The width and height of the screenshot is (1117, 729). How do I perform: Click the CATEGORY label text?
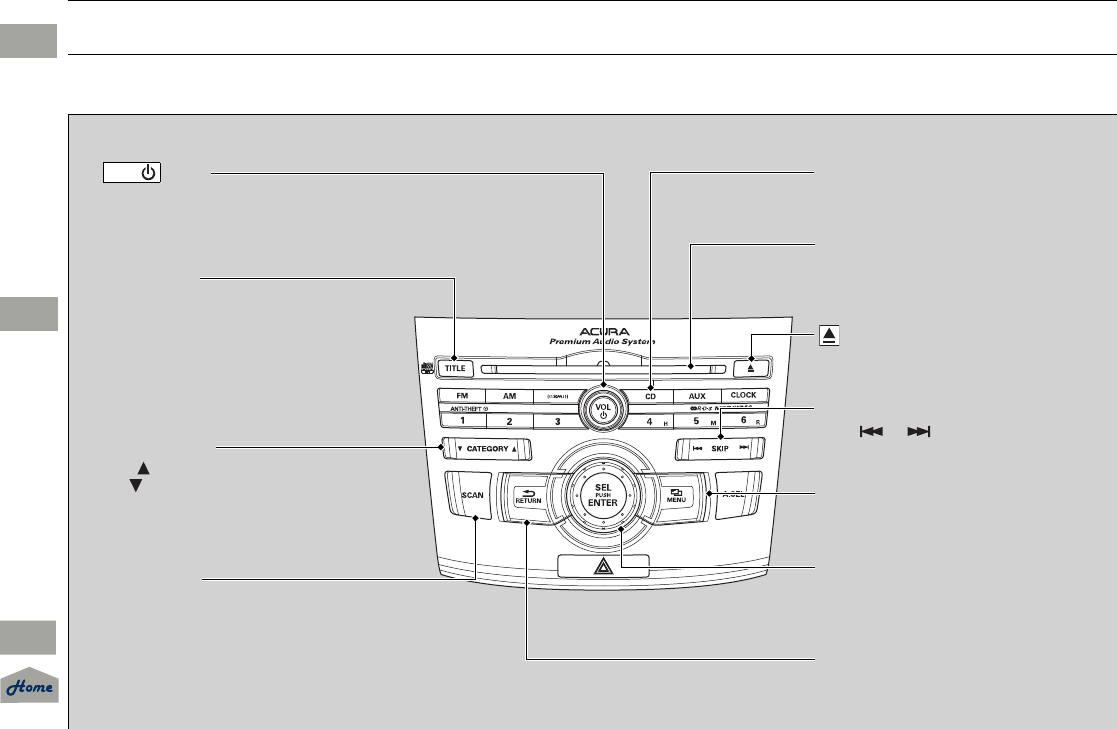tap(487, 449)
